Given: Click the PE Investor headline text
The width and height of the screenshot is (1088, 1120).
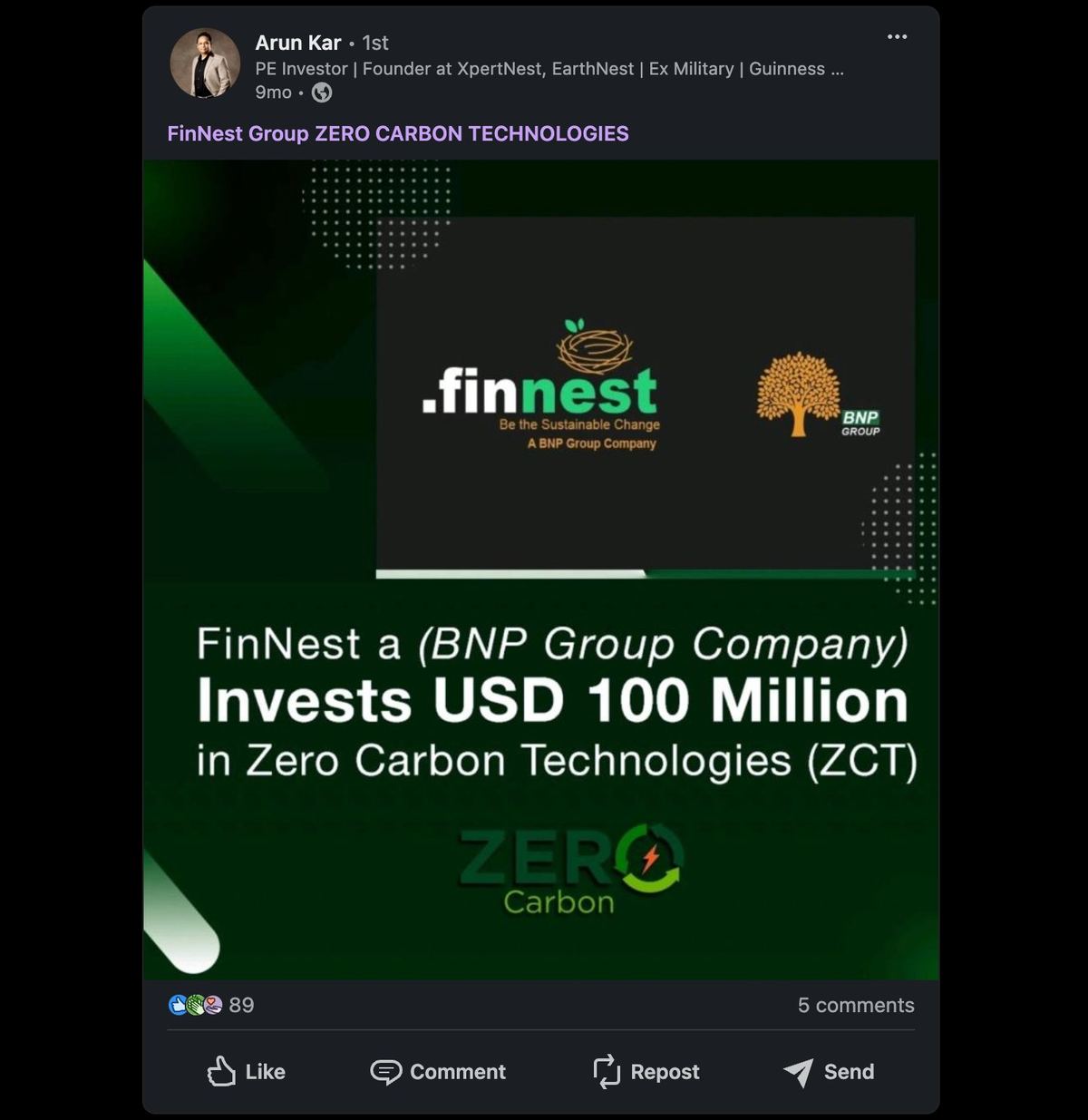Looking at the screenshot, I should [x=549, y=69].
